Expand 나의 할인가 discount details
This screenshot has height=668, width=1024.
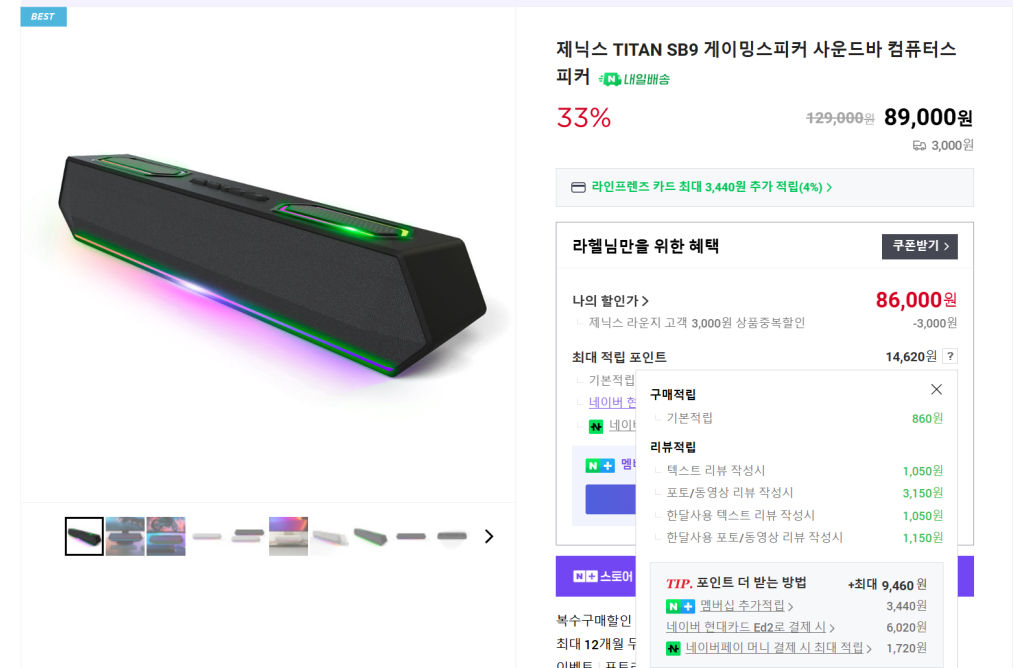tap(611, 300)
